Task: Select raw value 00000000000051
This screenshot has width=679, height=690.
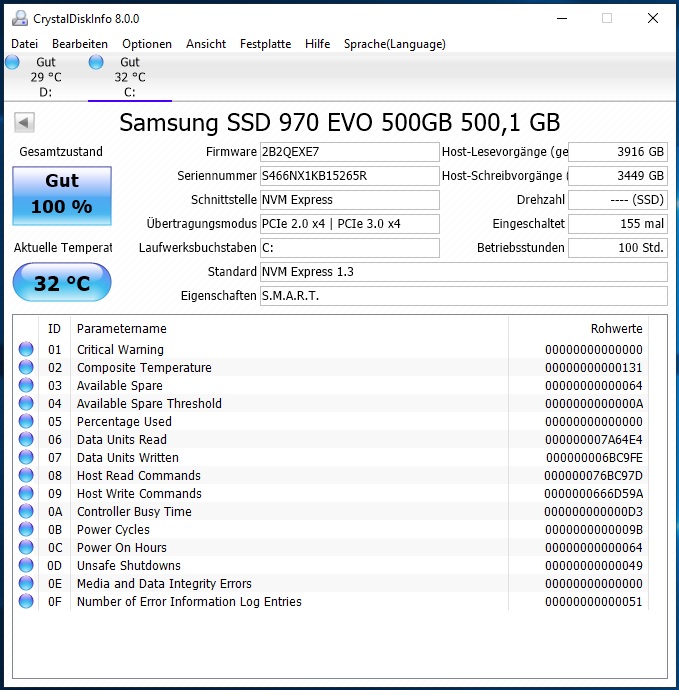Action: click(x=594, y=602)
